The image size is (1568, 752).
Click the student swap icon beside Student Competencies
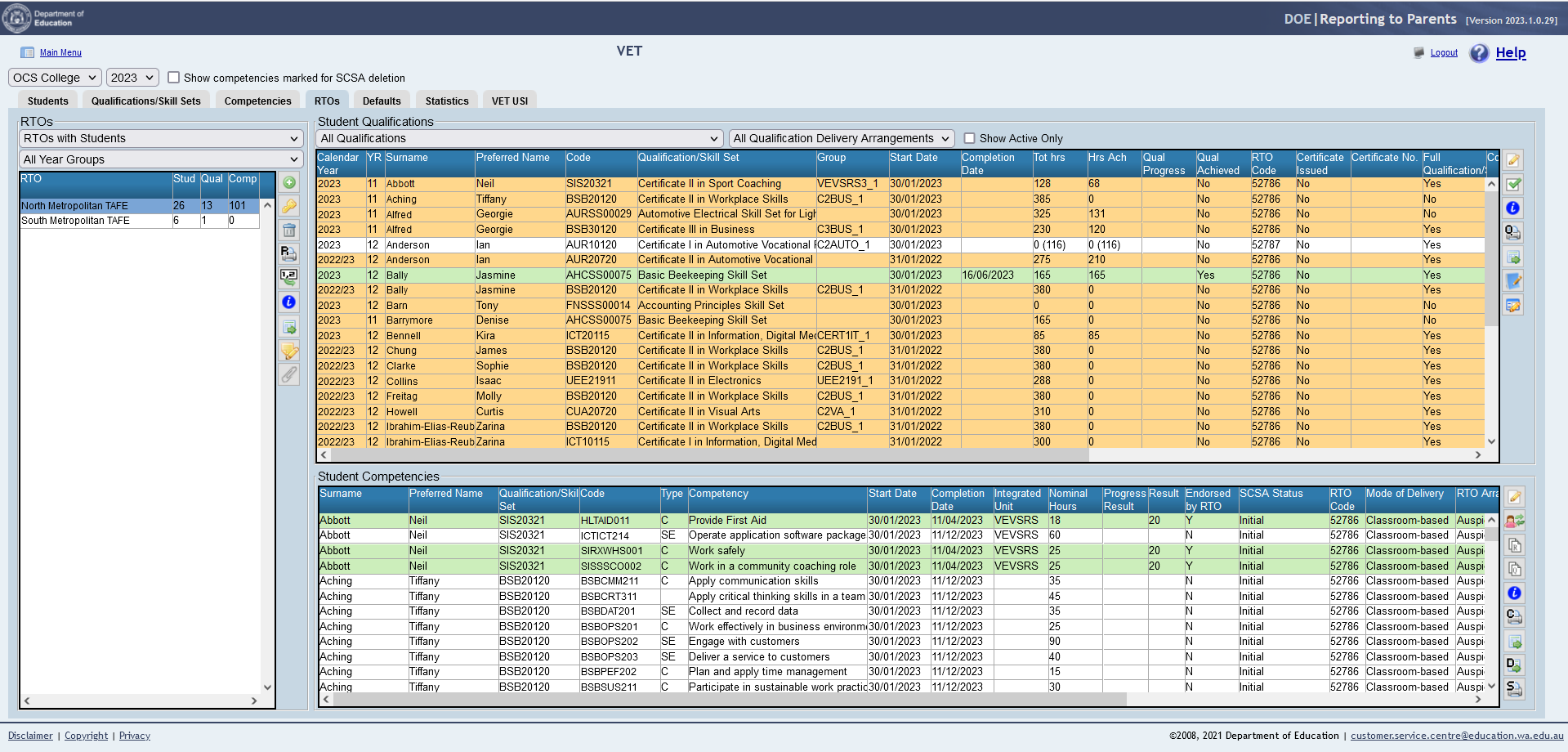pyautogui.click(x=1514, y=521)
